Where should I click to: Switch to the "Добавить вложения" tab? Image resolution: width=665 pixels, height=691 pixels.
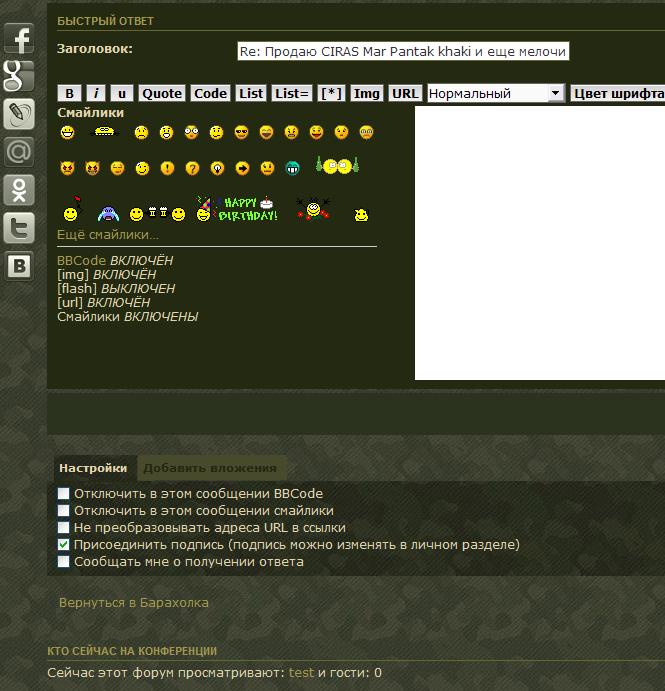coord(210,468)
